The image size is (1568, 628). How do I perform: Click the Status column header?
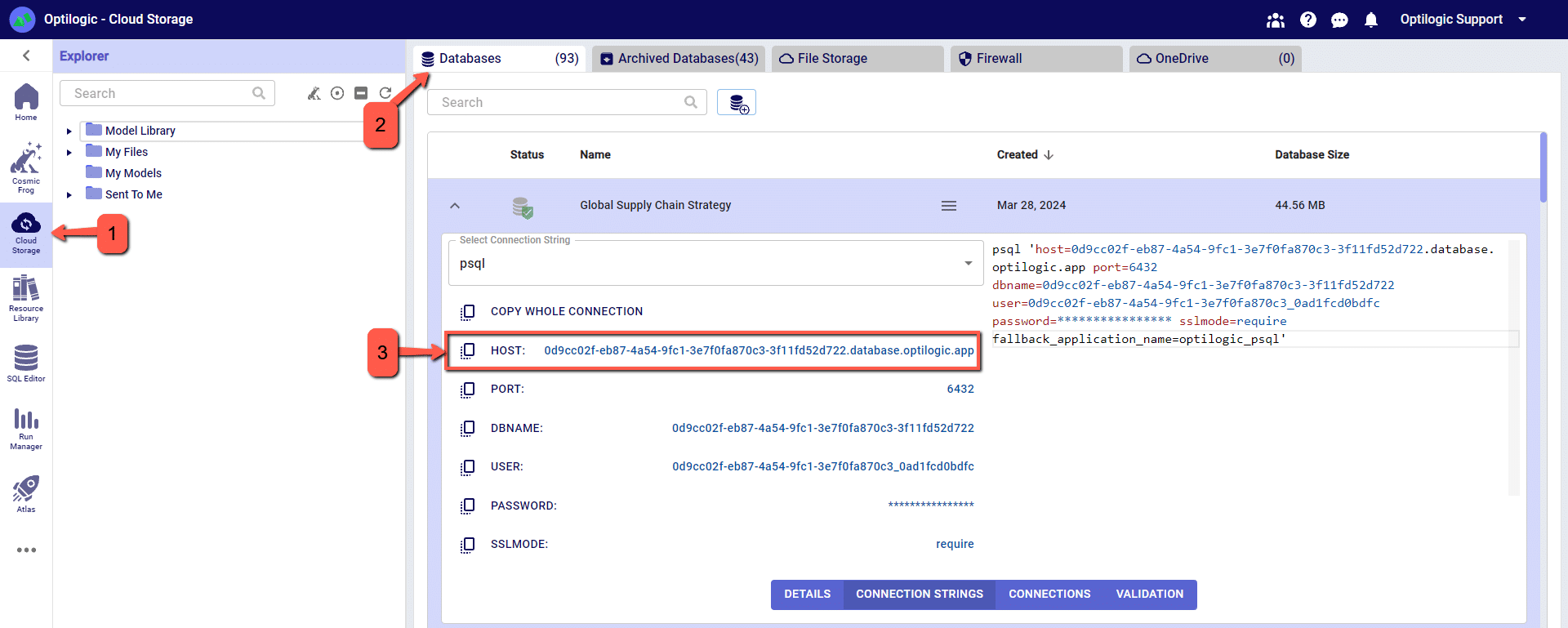click(527, 155)
